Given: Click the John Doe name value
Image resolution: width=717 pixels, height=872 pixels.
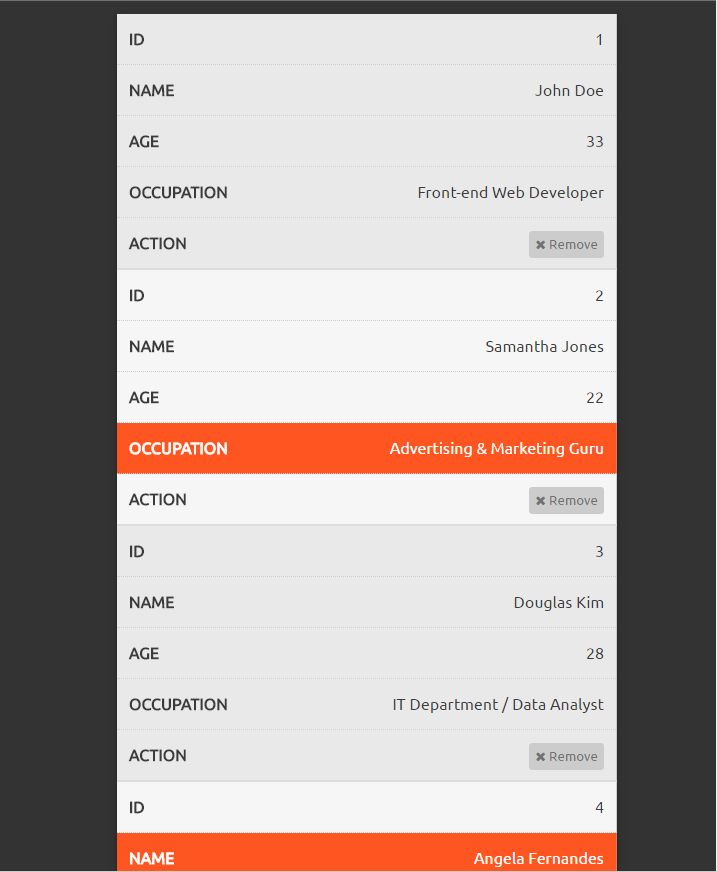Looking at the screenshot, I should 569,91.
